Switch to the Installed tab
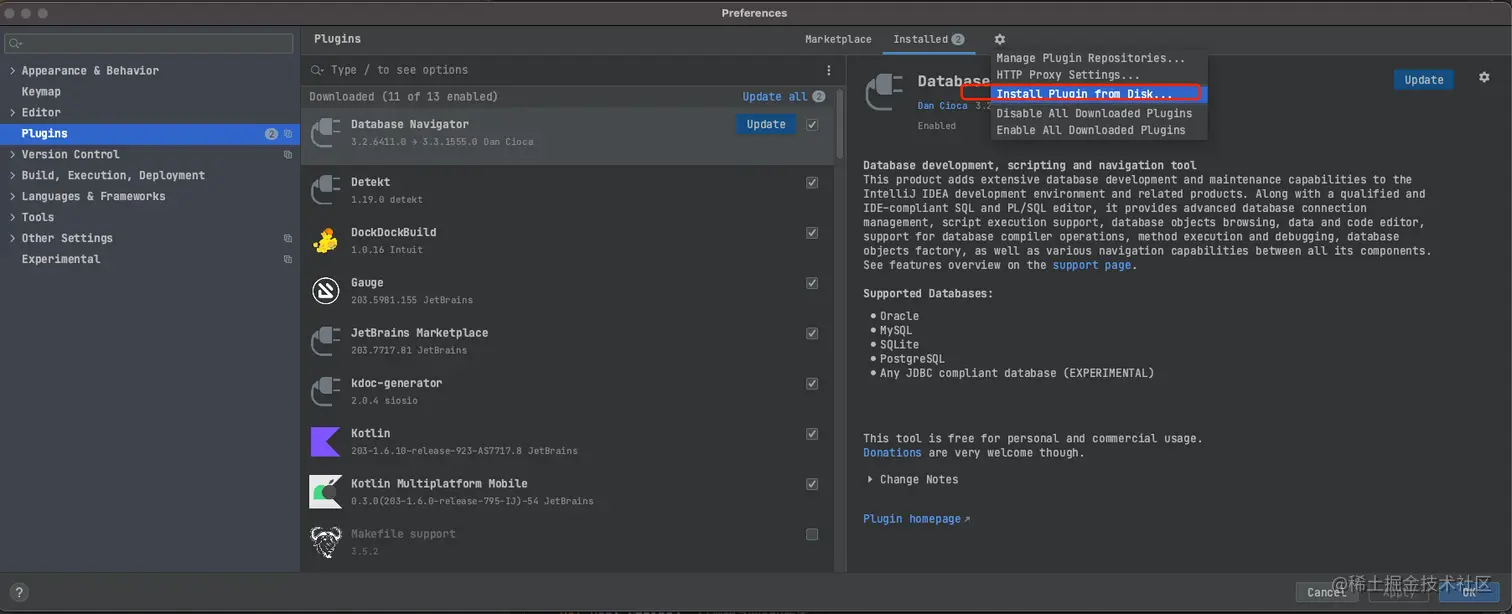 coord(928,40)
